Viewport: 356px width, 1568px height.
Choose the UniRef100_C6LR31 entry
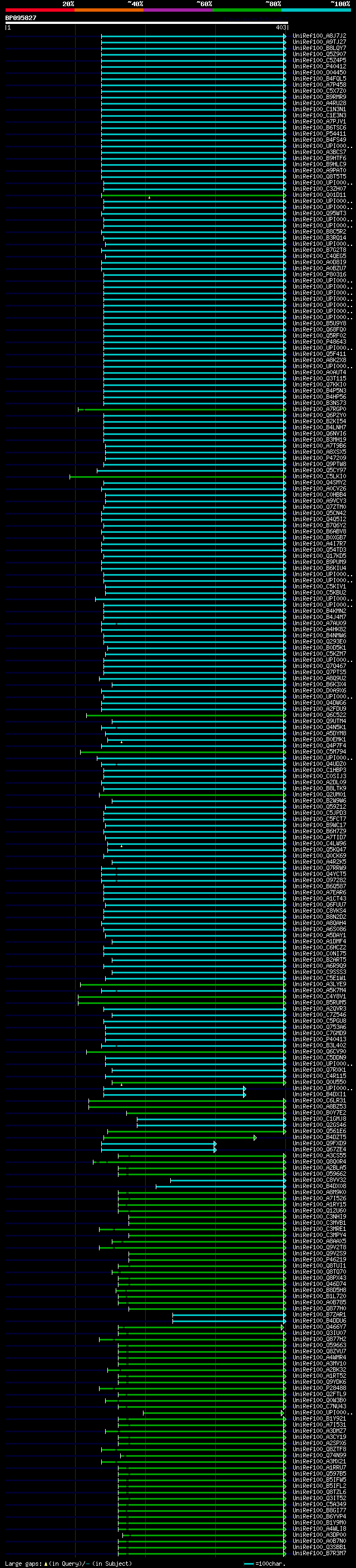click(x=319, y=1101)
